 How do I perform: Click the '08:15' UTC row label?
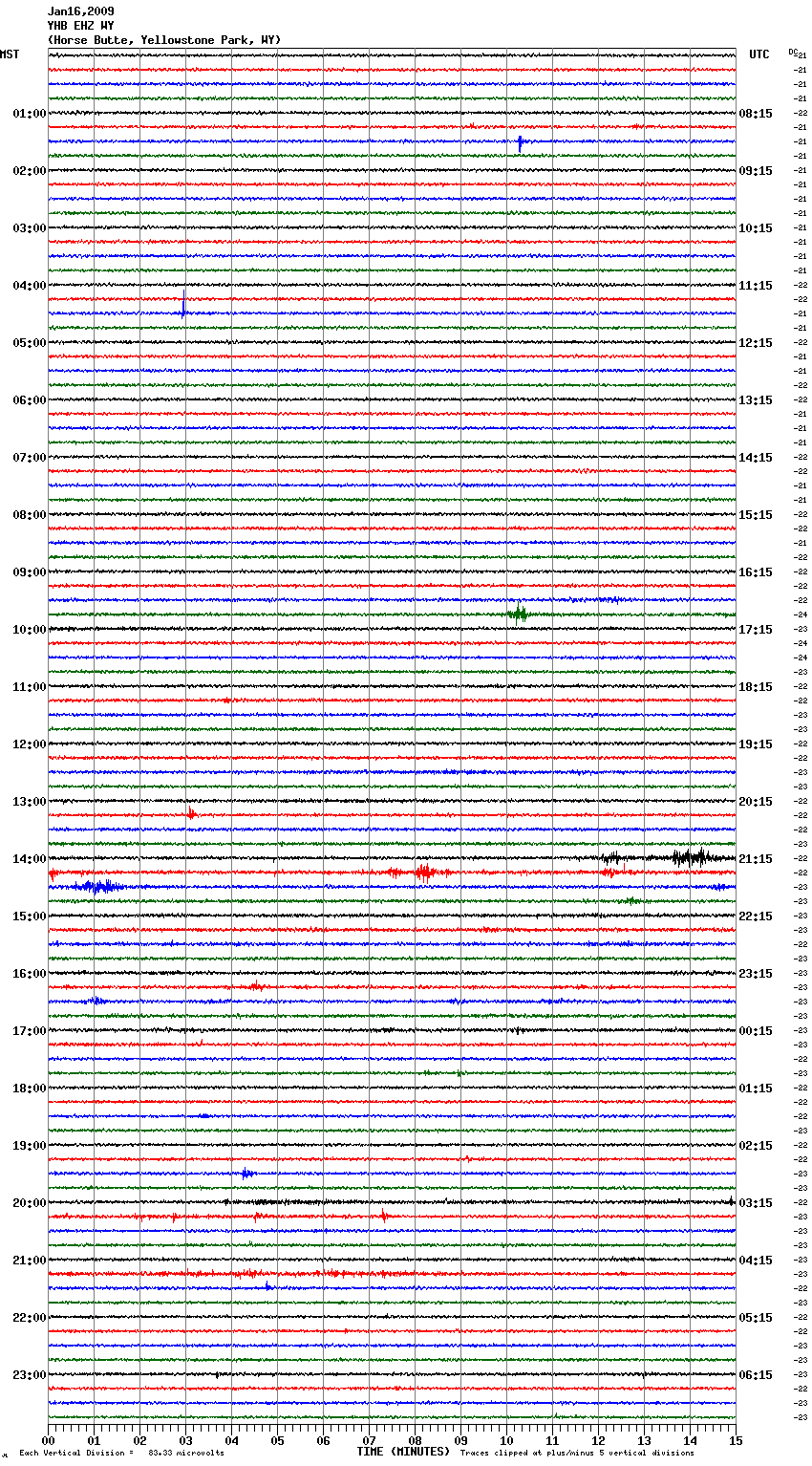point(756,114)
